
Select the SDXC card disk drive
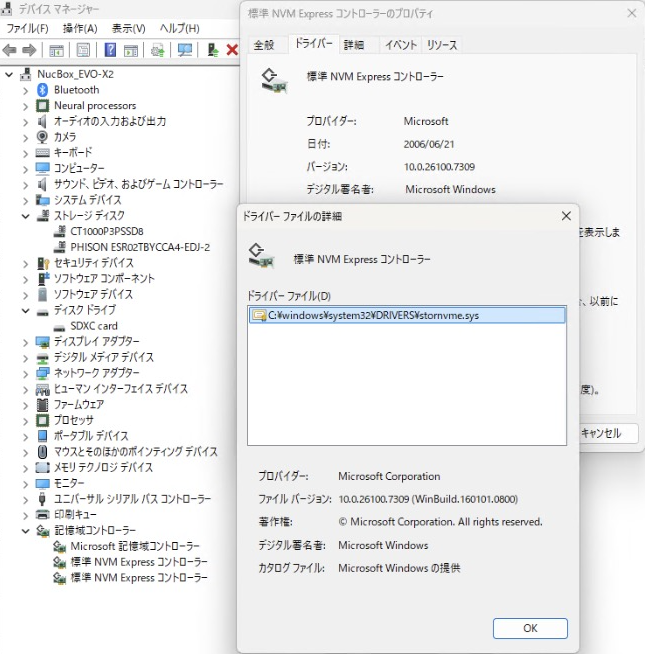click(x=93, y=326)
